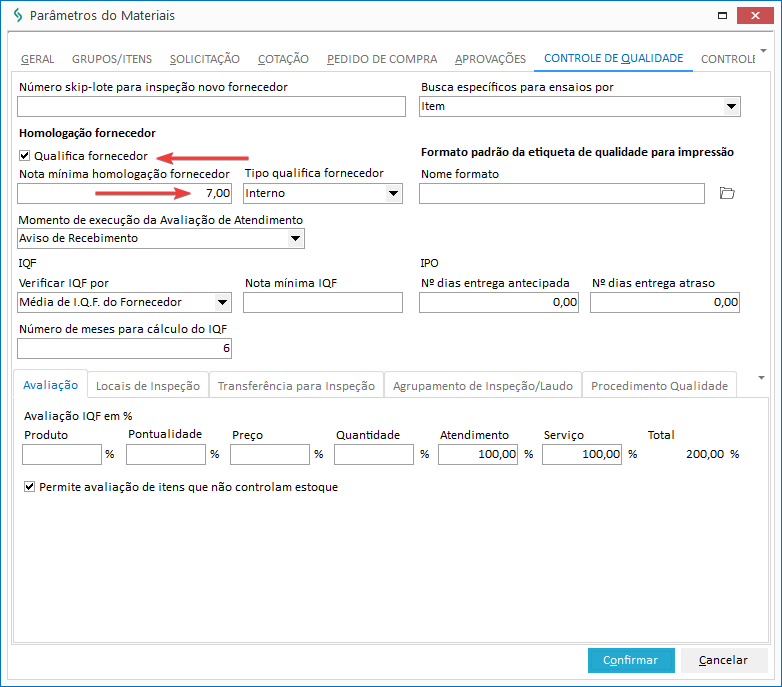Open the Tipo qualifica fornecedor dropdown
The width and height of the screenshot is (782, 687).
tap(393, 194)
